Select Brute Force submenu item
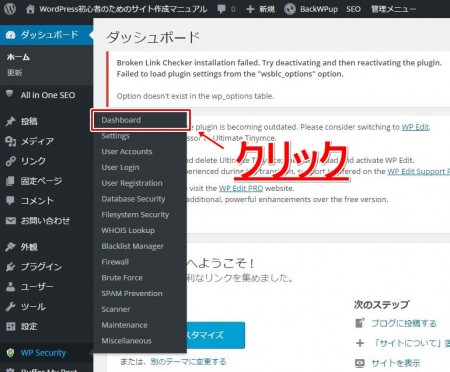 (122, 278)
